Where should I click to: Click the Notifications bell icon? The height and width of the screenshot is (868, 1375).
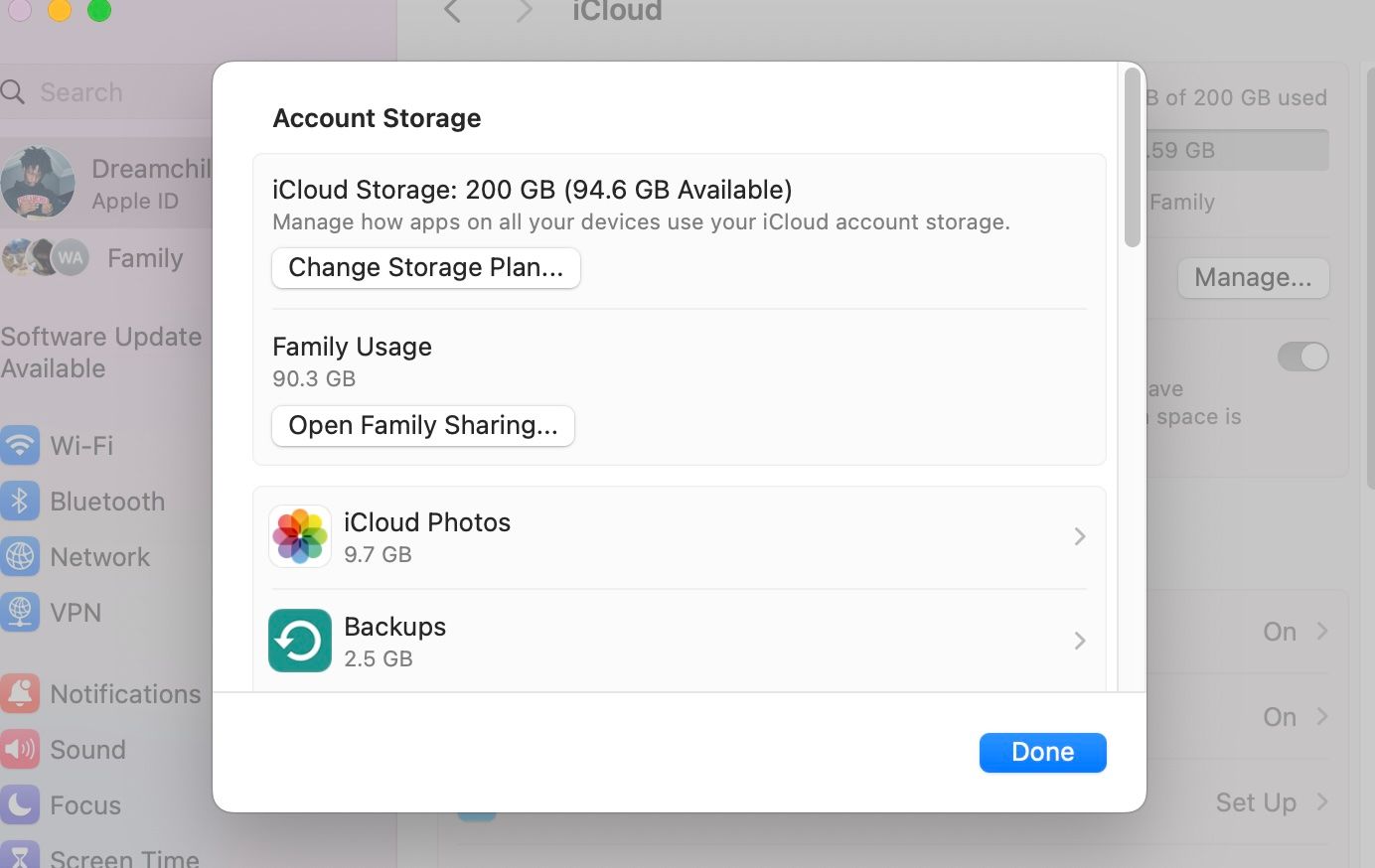click(21, 694)
